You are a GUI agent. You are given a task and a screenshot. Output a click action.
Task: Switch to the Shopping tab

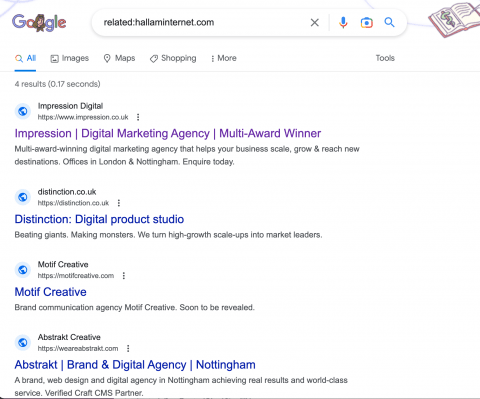pyautogui.click(x=173, y=58)
